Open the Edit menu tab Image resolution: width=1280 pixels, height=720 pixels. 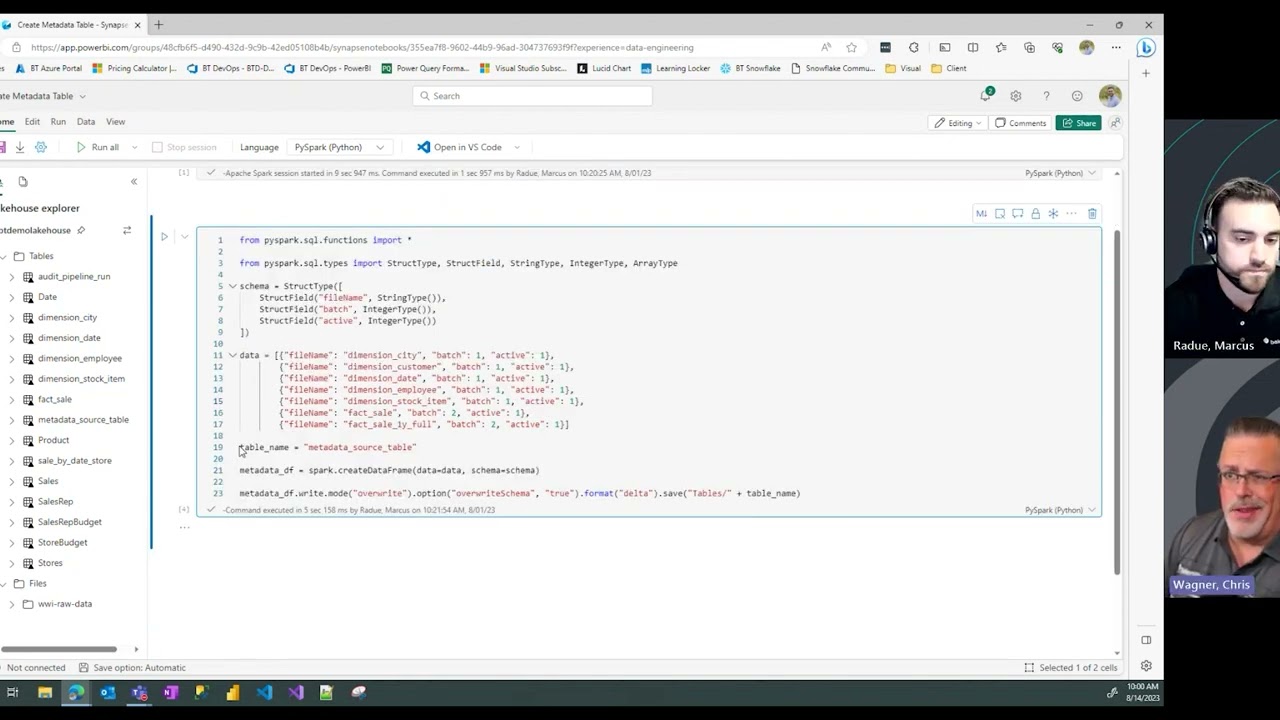pyautogui.click(x=32, y=122)
